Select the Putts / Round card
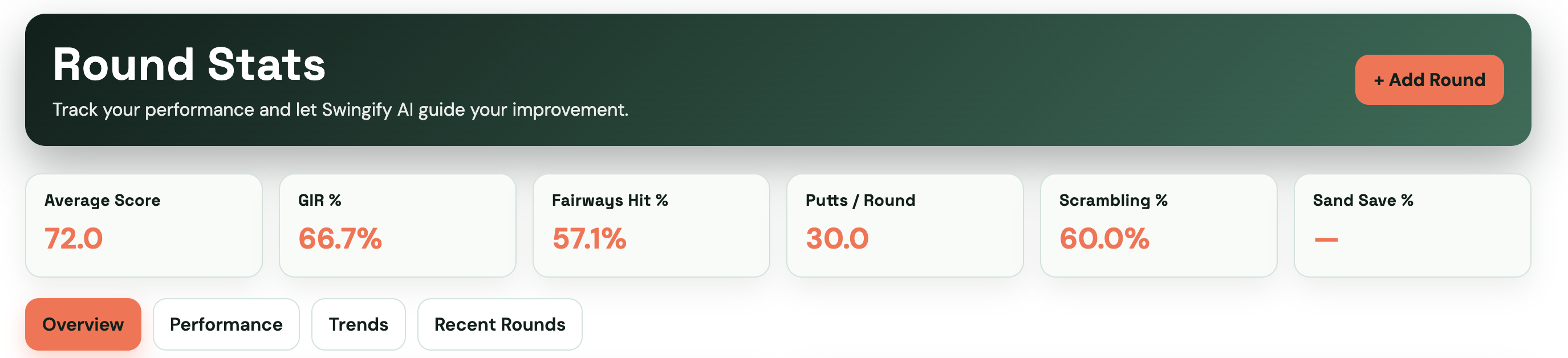 click(x=904, y=226)
